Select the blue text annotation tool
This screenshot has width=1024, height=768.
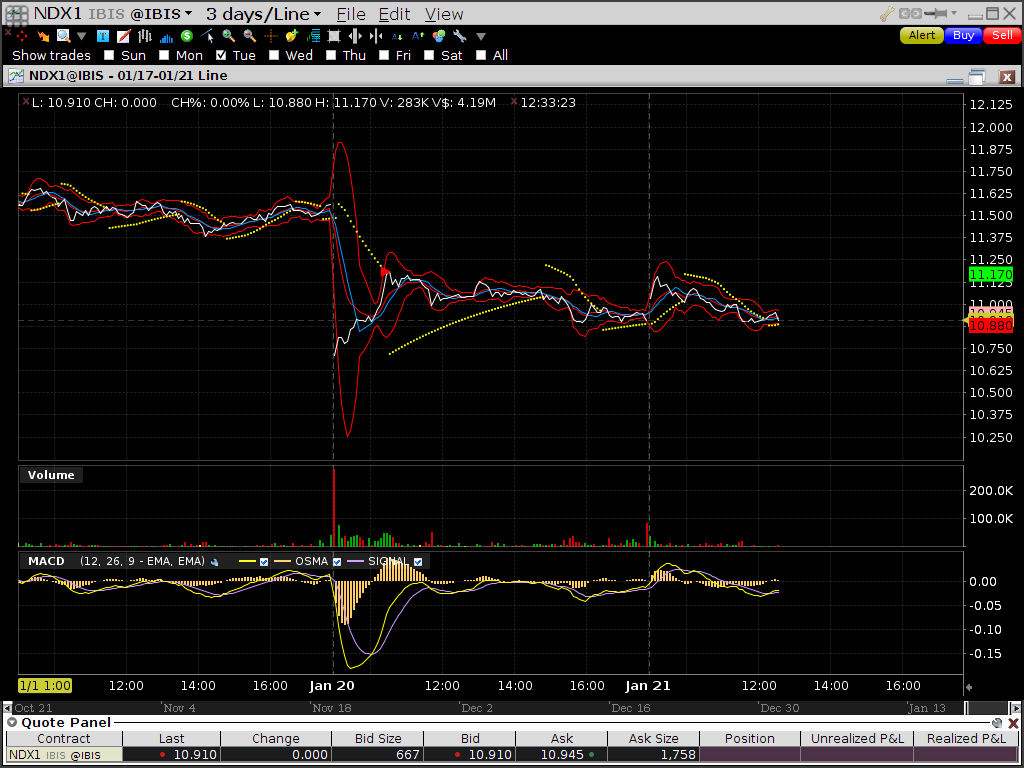pos(103,36)
